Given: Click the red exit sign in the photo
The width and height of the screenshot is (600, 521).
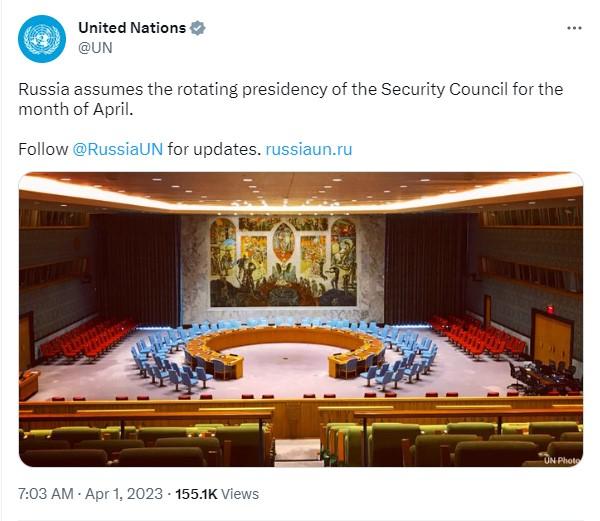Looking at the screenshot, I should coord(550,308).
